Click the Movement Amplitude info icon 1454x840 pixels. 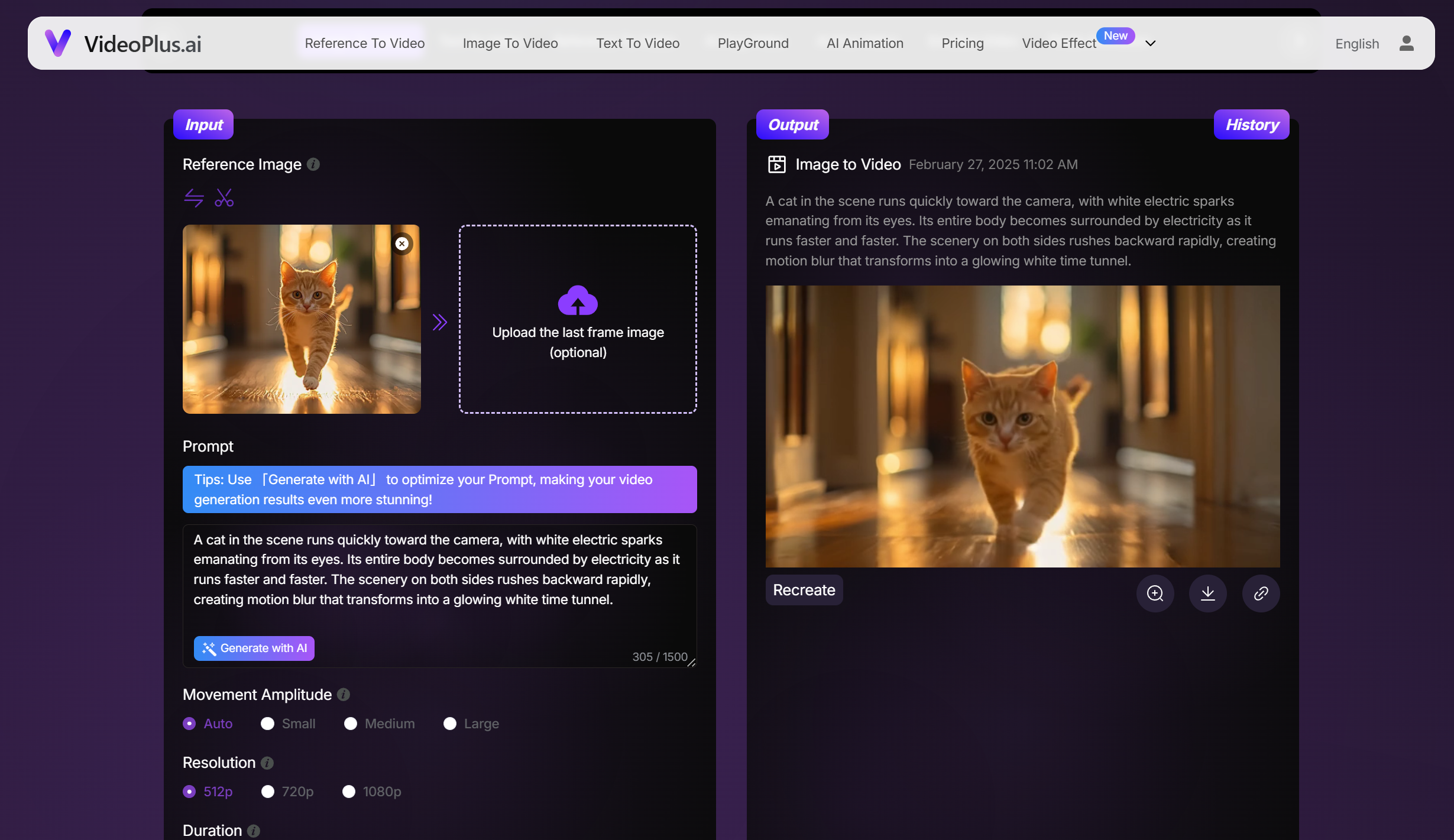point(344,695)
